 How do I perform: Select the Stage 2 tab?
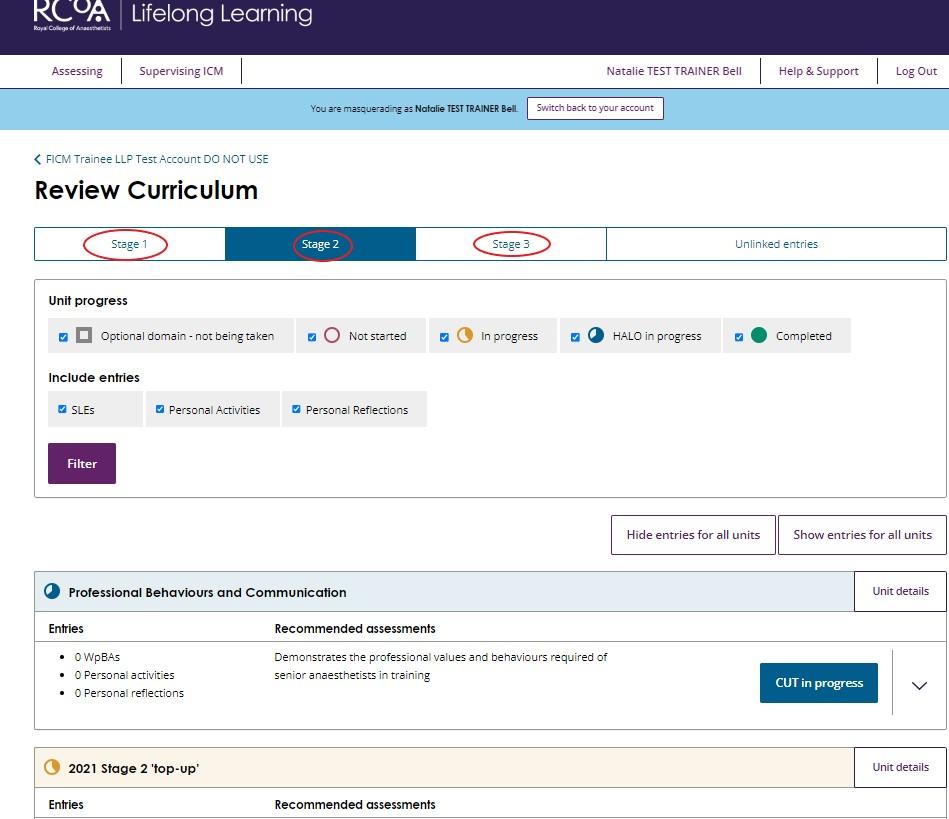(320, 244)
